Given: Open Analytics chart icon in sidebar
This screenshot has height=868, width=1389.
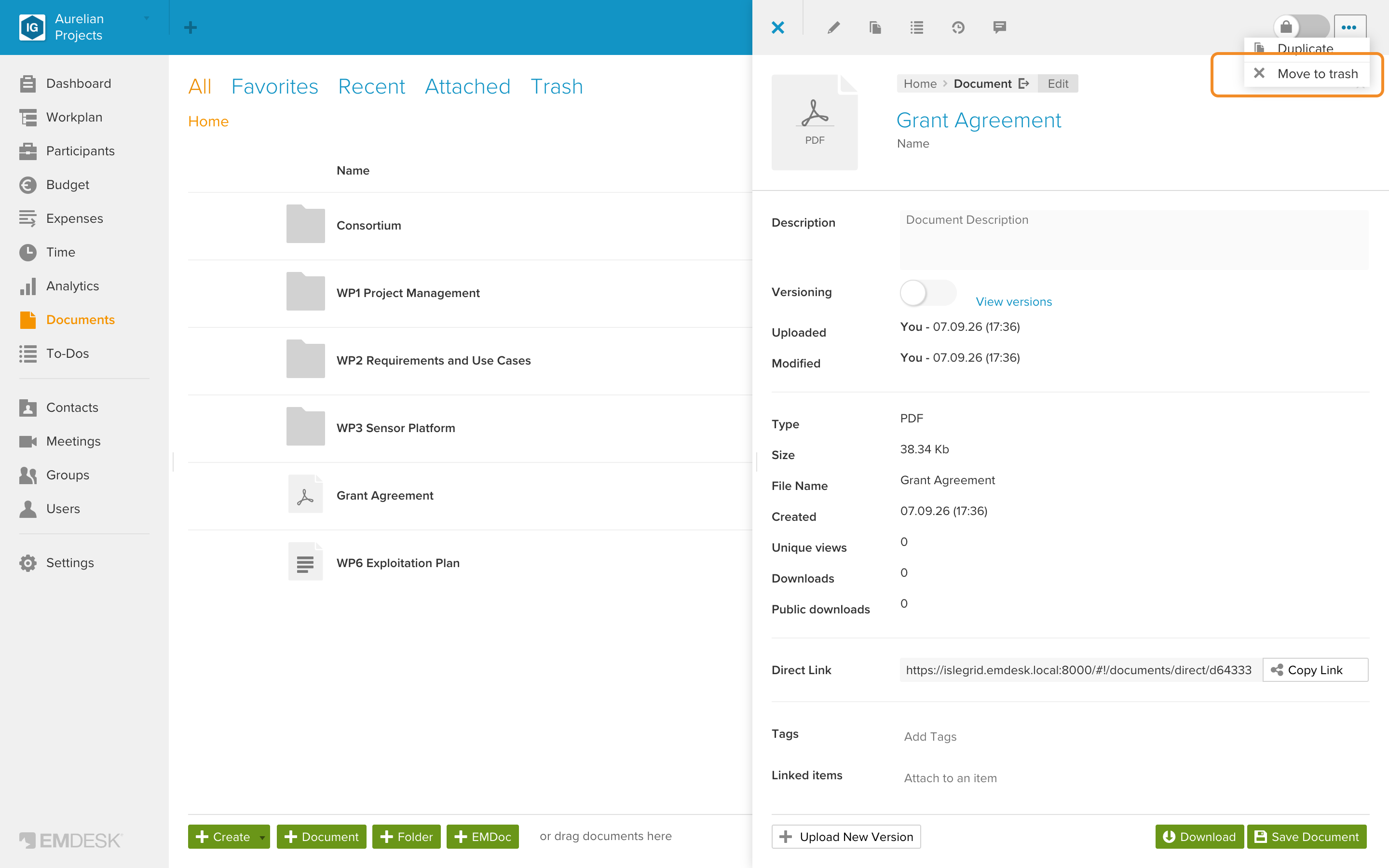Looking at the screenshot, I should coord(27,286).
